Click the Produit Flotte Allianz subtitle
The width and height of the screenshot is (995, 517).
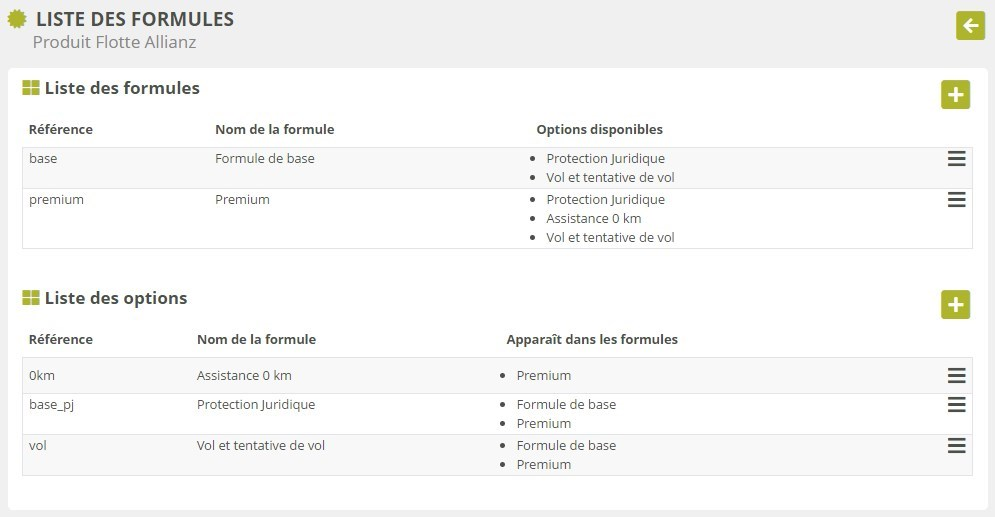114,42
